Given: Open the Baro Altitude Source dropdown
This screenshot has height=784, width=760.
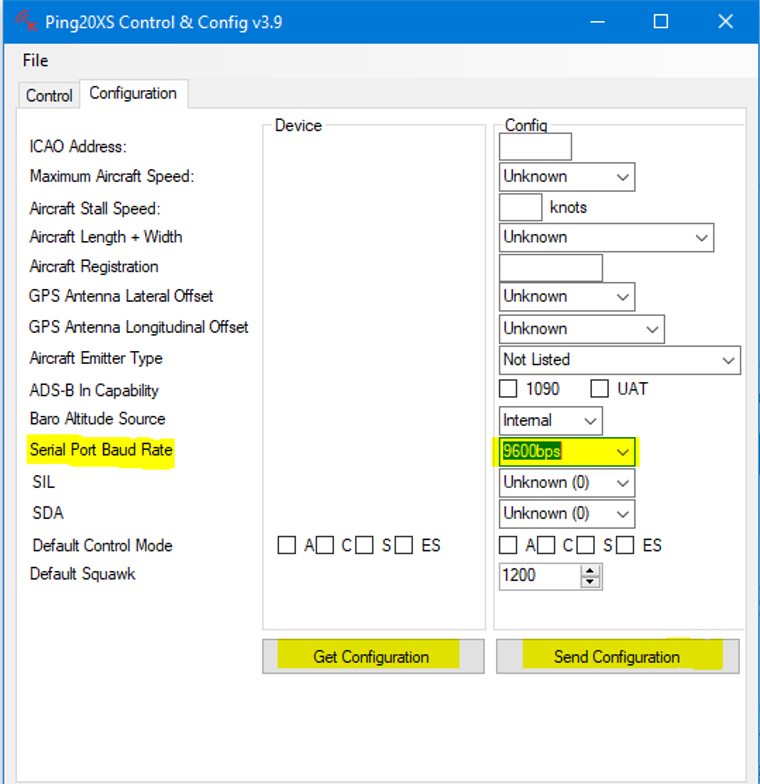Looking at the screenshot, I should [550, 420].
